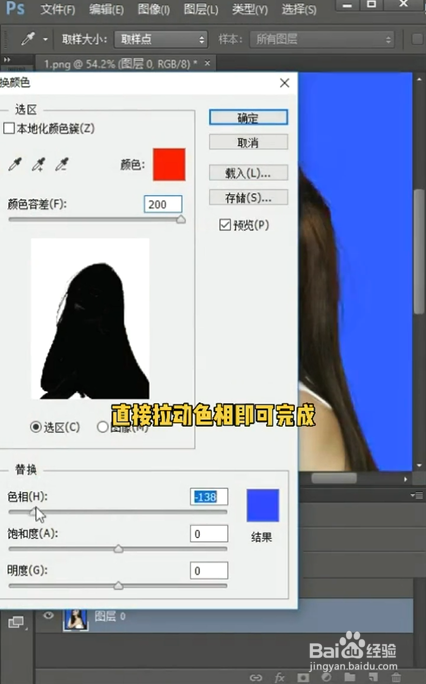Open the 图层(L) menu
This screenshot has height=684, width=426.
(201, 9)
